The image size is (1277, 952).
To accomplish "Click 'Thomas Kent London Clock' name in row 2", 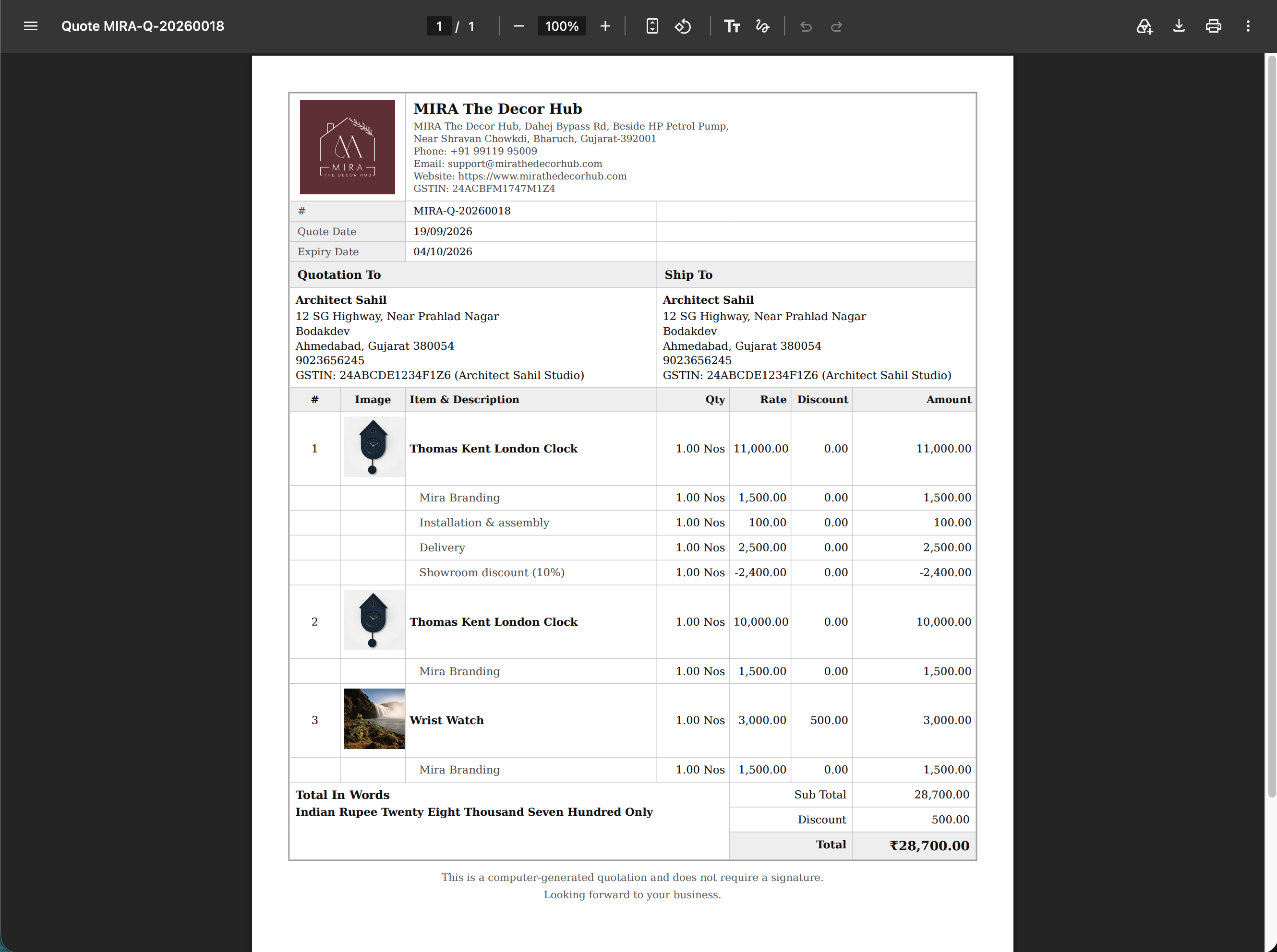I will pyautogui.click(x=494, y=622).
